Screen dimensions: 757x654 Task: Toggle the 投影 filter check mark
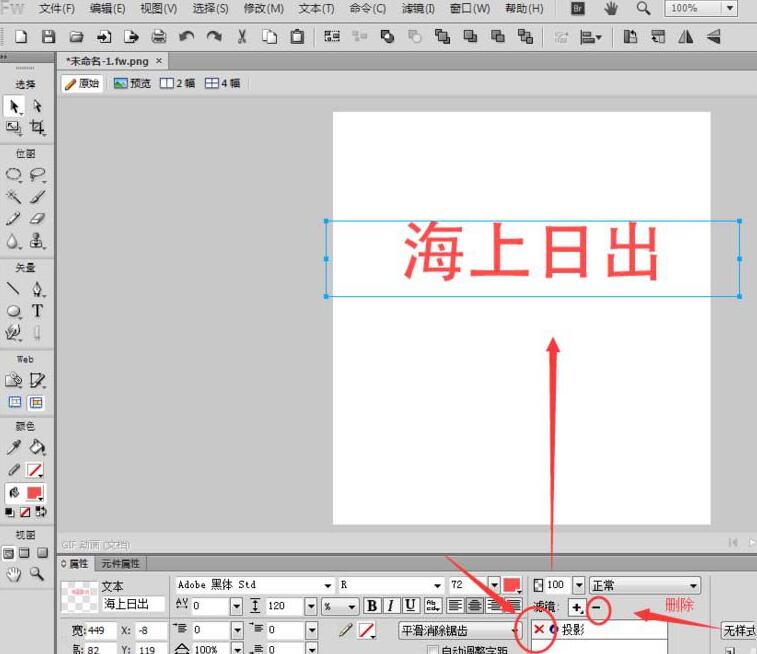click(x=539, y=629)
